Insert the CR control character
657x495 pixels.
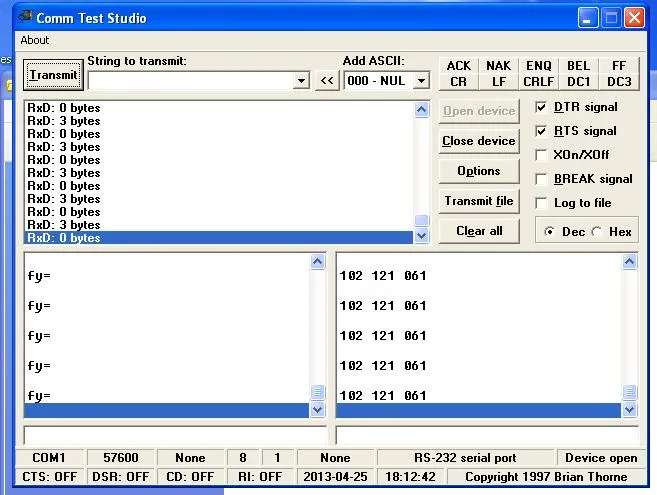[458, 82]
